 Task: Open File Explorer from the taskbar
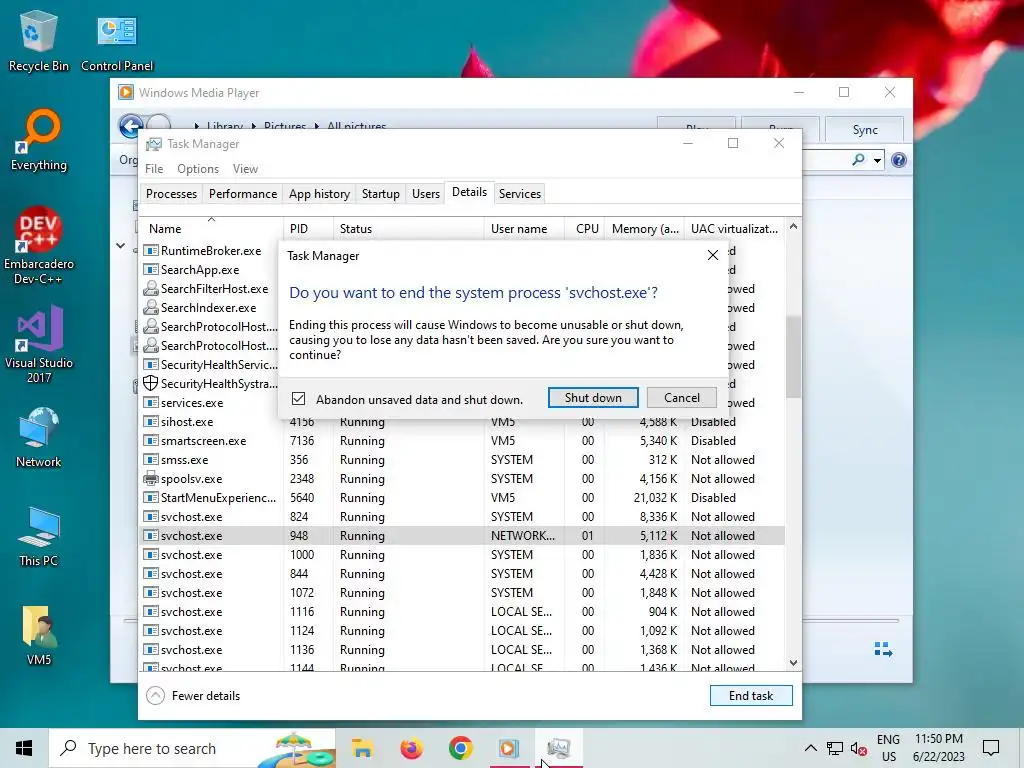click(362, 748)
